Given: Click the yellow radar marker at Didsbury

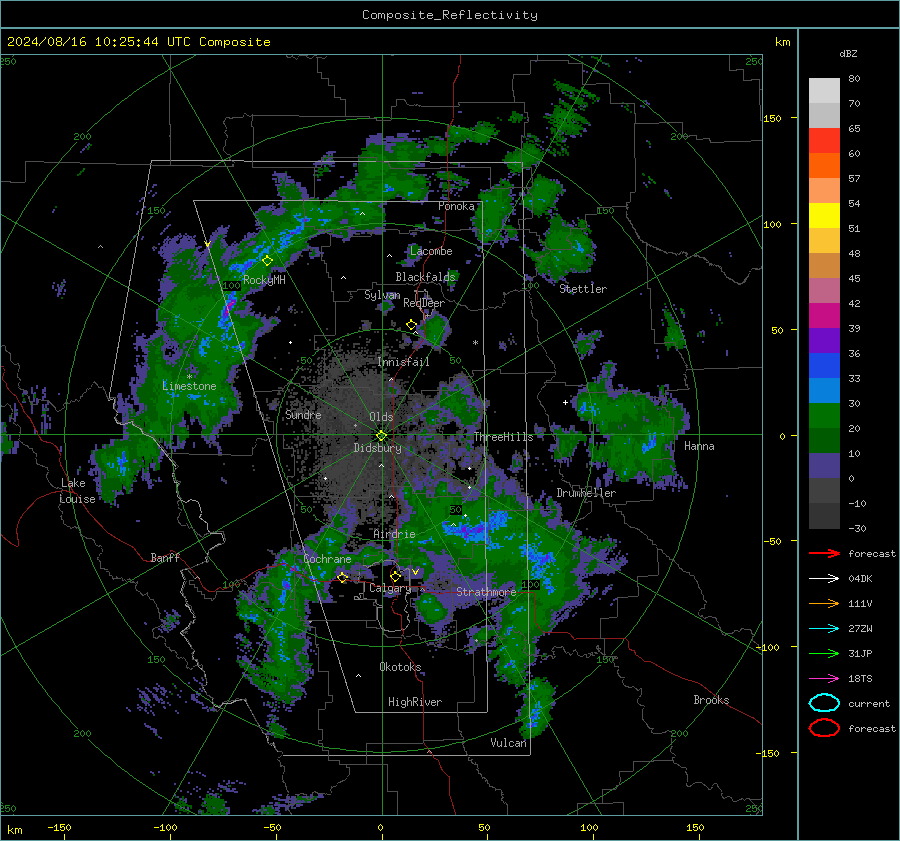Looking at the screenshot, I should tap(381, 436).
